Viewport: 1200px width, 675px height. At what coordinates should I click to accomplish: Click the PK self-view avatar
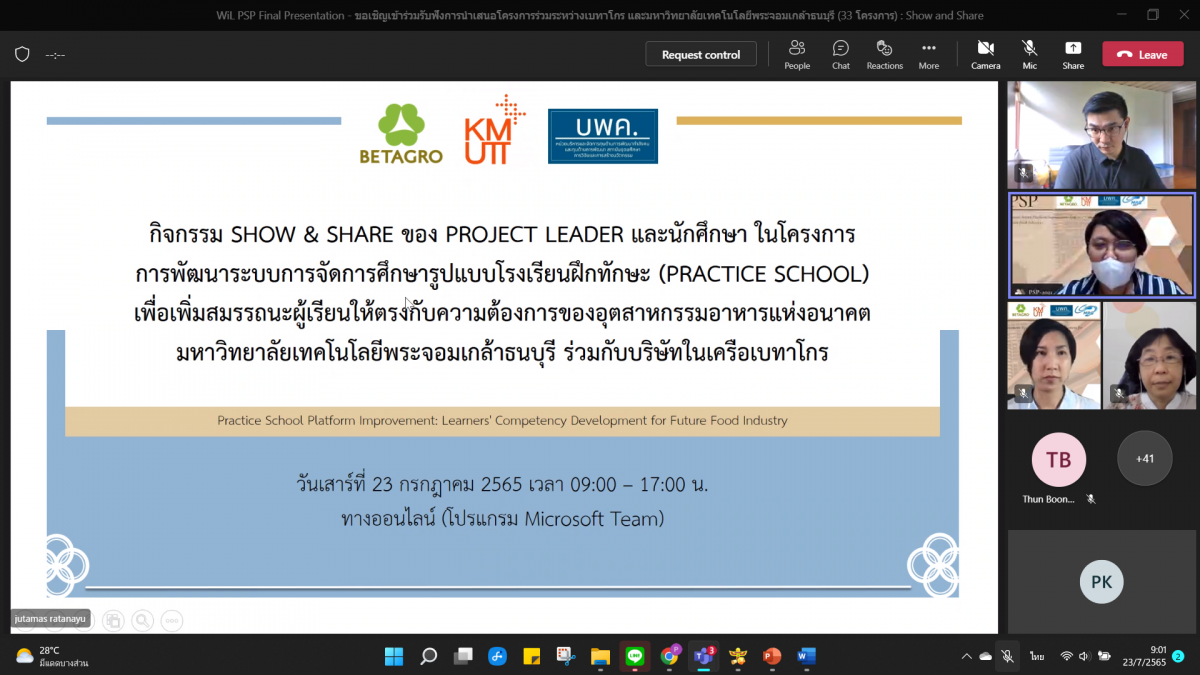pos(1101,582)
